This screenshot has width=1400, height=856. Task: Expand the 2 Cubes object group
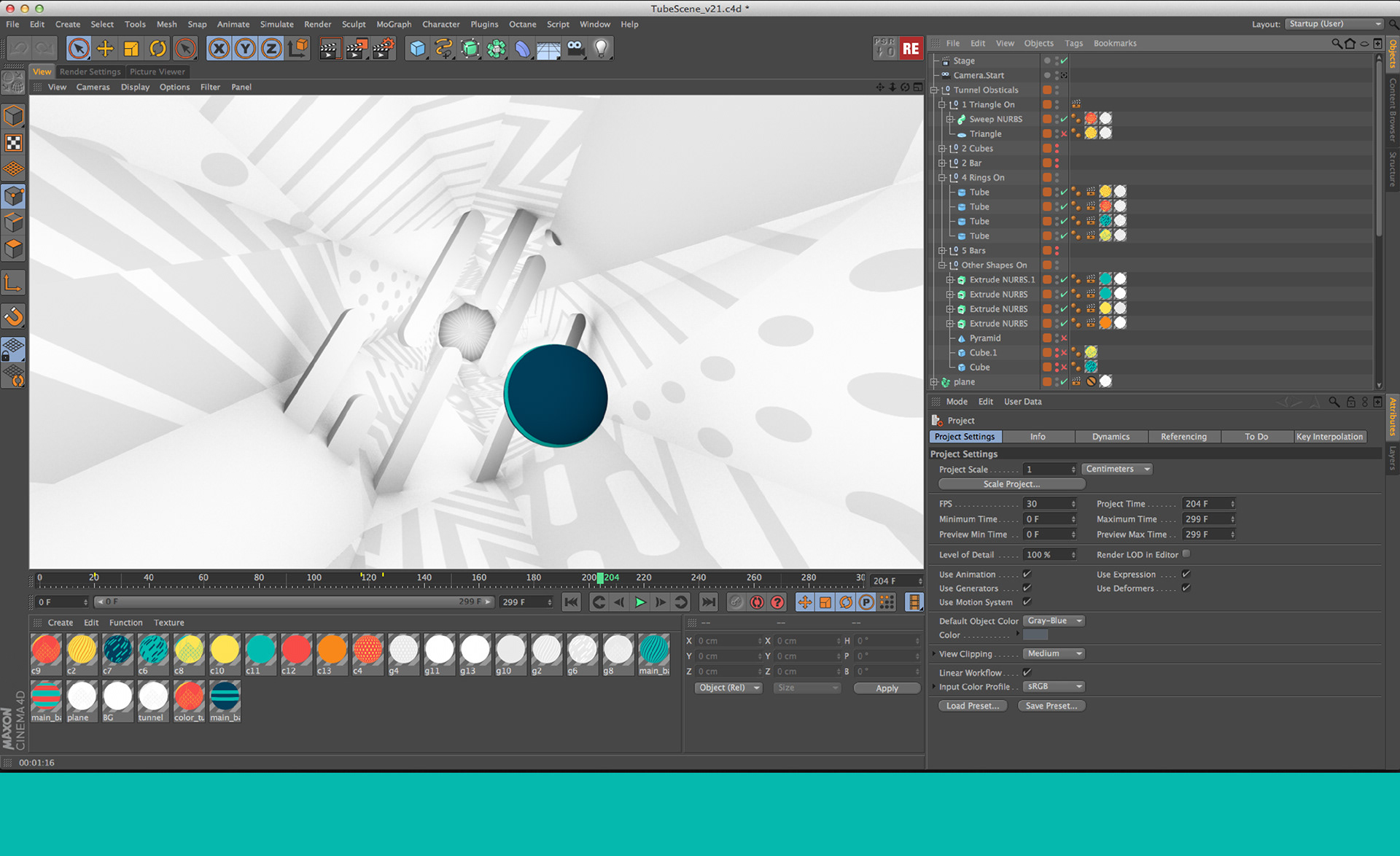coord(942,149)
